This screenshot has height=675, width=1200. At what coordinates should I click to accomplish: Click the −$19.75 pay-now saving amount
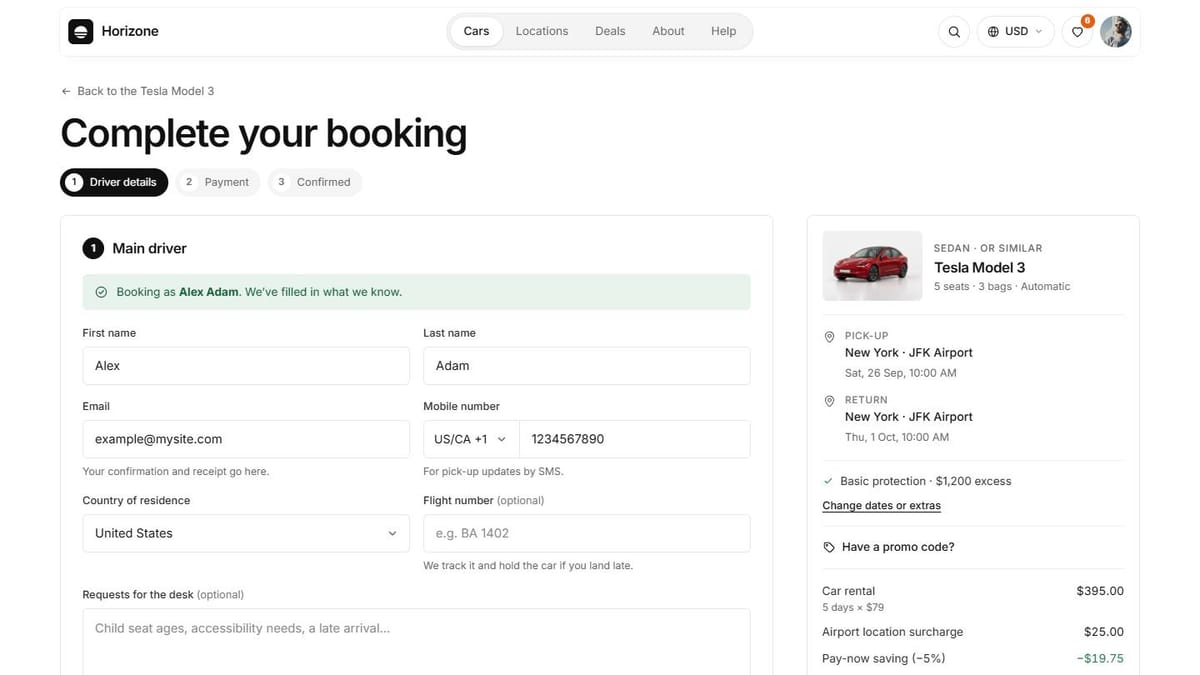click(1100, 659)
